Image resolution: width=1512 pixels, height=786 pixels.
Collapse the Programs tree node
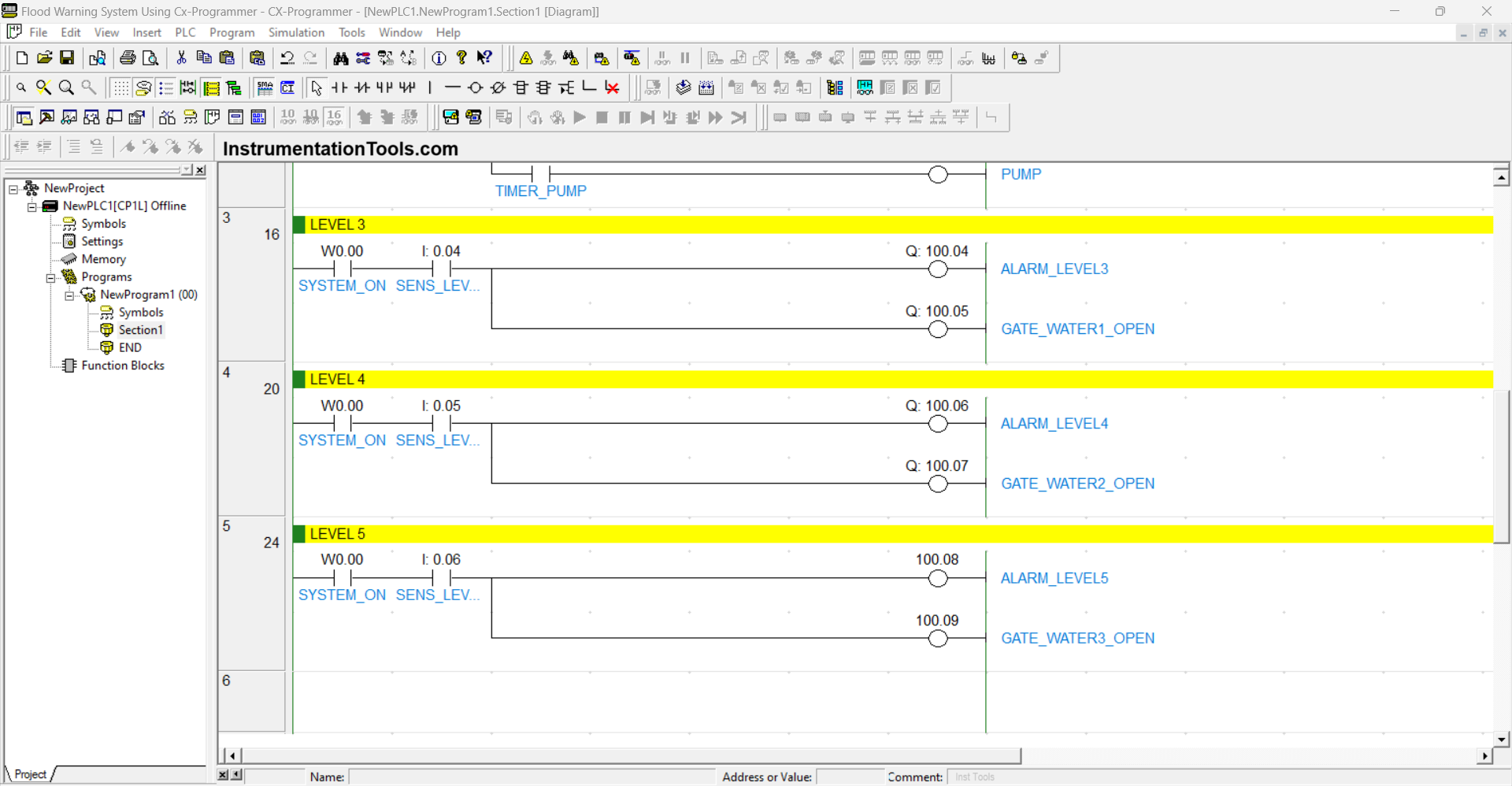[x=51, y=276]
